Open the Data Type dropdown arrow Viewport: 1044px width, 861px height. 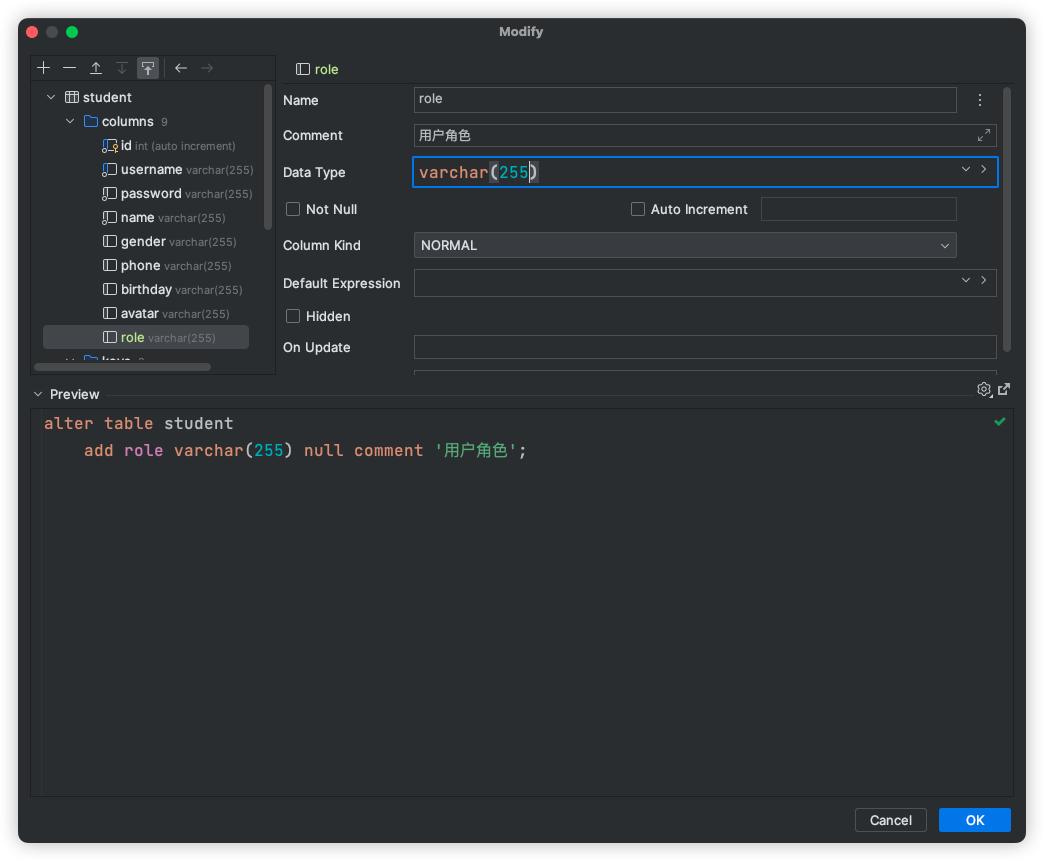[x=966, y=170]
